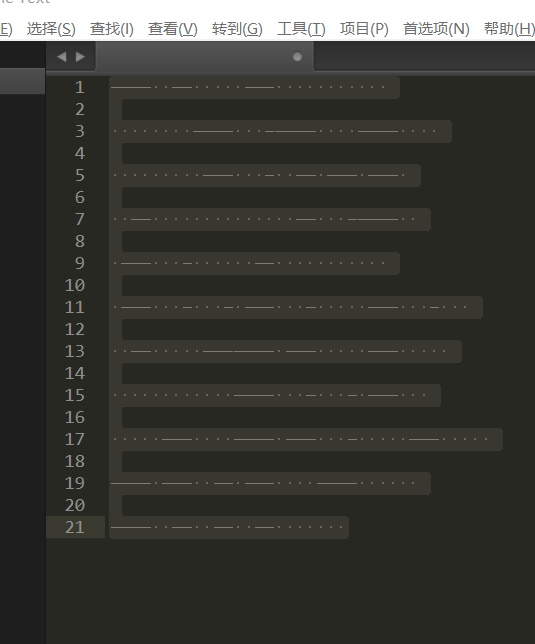Open the 查看(V) menu
The image size is (535, 644).
(172, 29)
